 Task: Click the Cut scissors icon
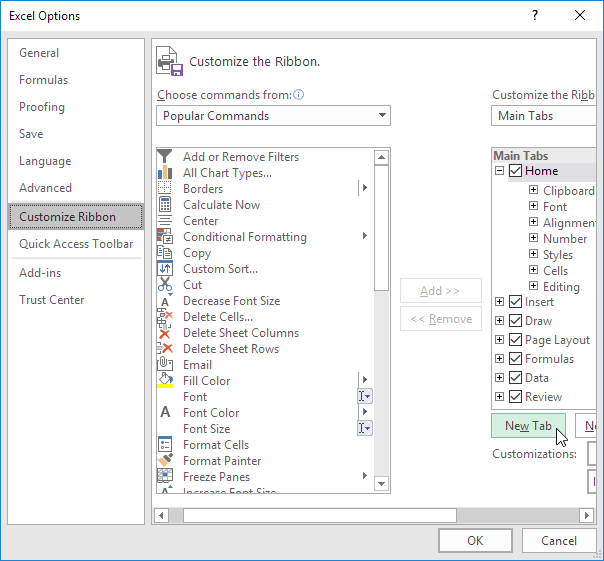click(x=165, y=285)
